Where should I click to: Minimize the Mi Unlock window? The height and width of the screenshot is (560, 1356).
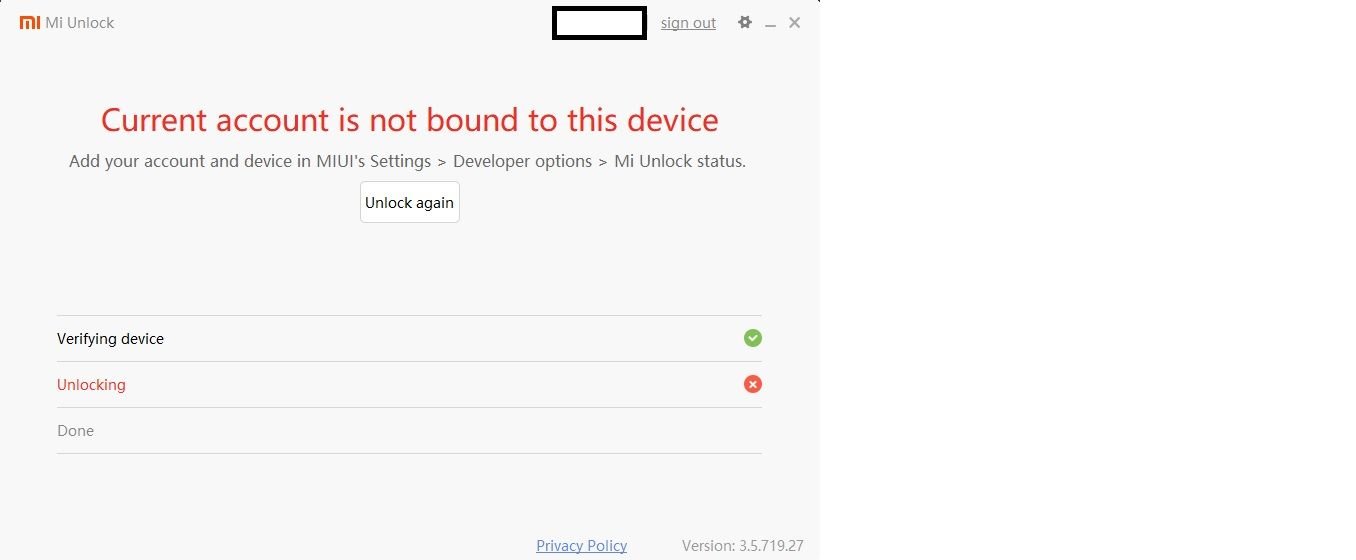click(x=771, y=24)
